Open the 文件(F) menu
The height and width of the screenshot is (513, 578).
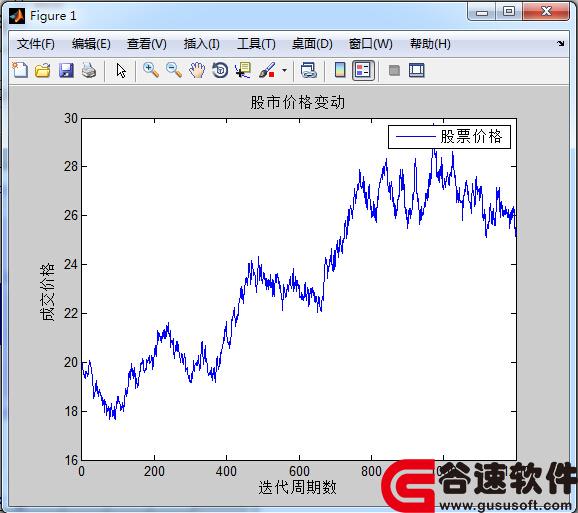36,44
